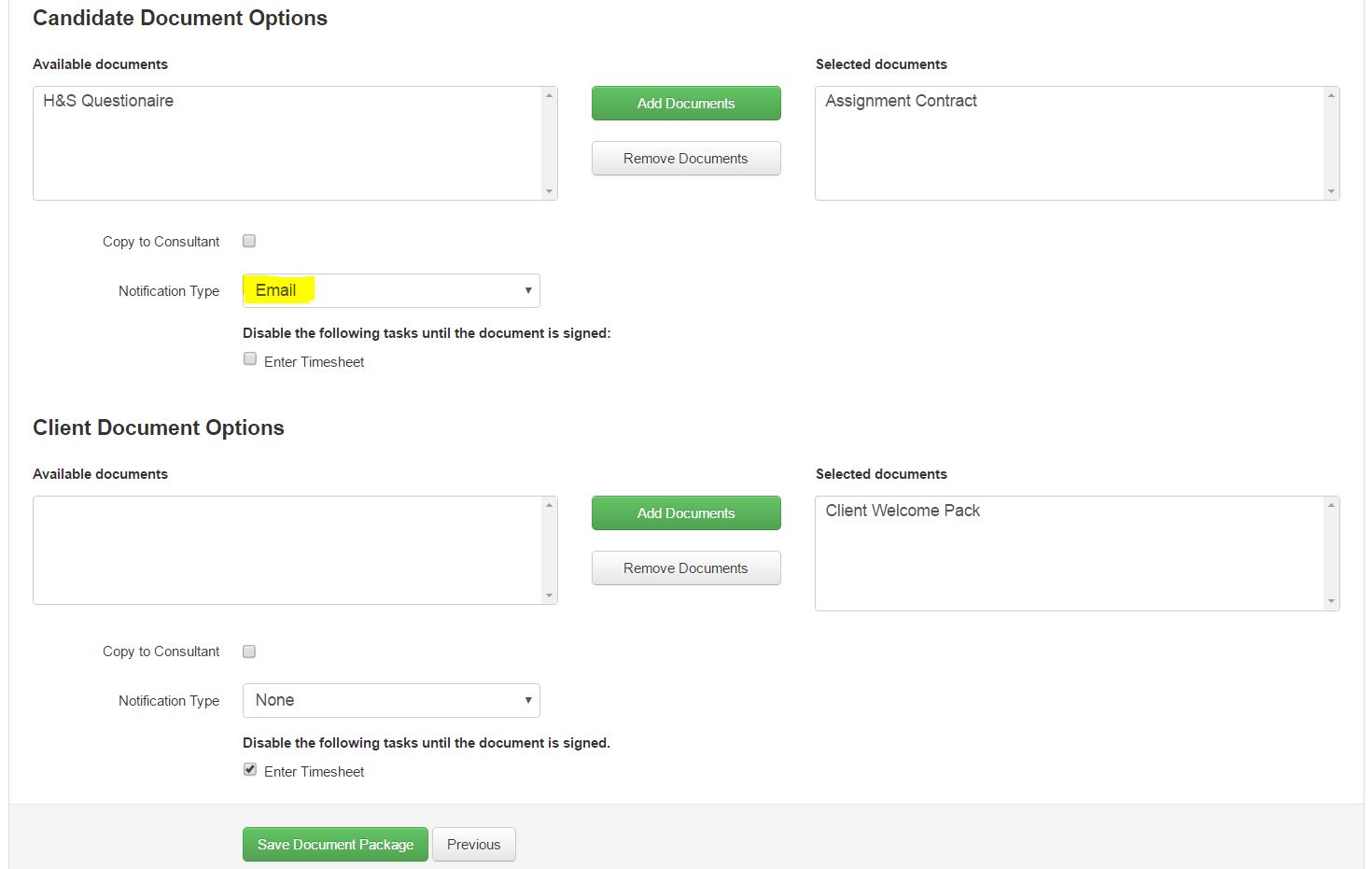Click down arrow of candidate available documents scrollbar
Screen dimensions: 1372x869
click(549, 191)
